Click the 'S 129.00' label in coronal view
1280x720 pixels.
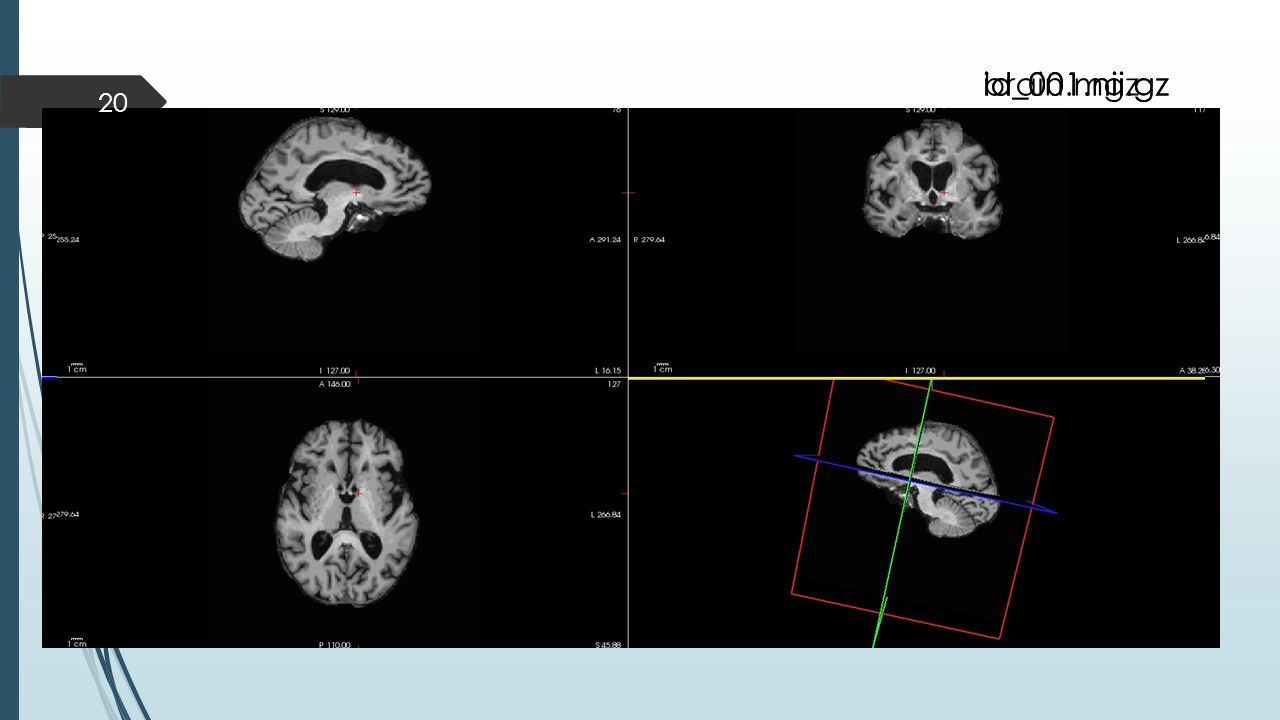921,109
